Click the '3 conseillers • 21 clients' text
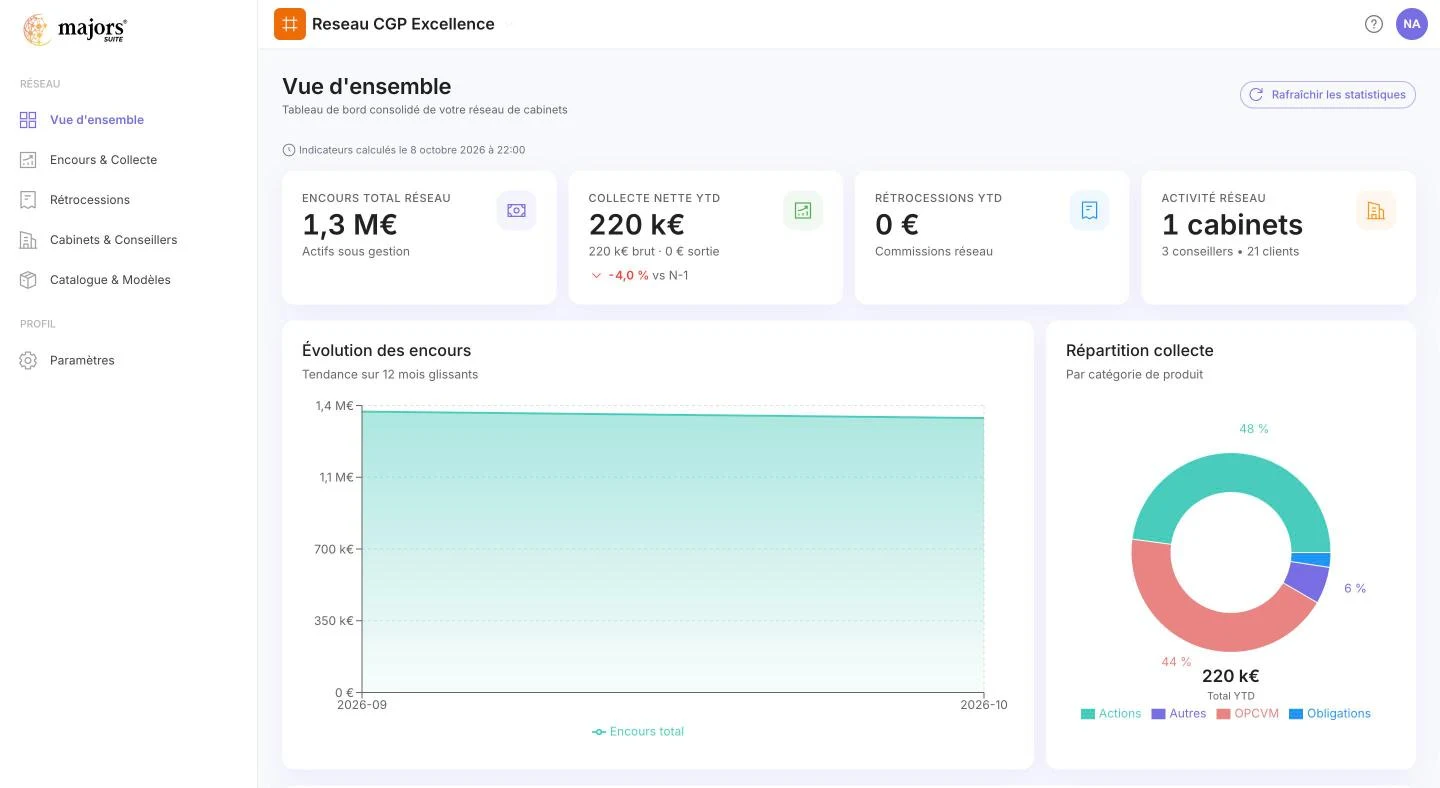Viewport: 1440px width, 788px height. (1230, 252)
